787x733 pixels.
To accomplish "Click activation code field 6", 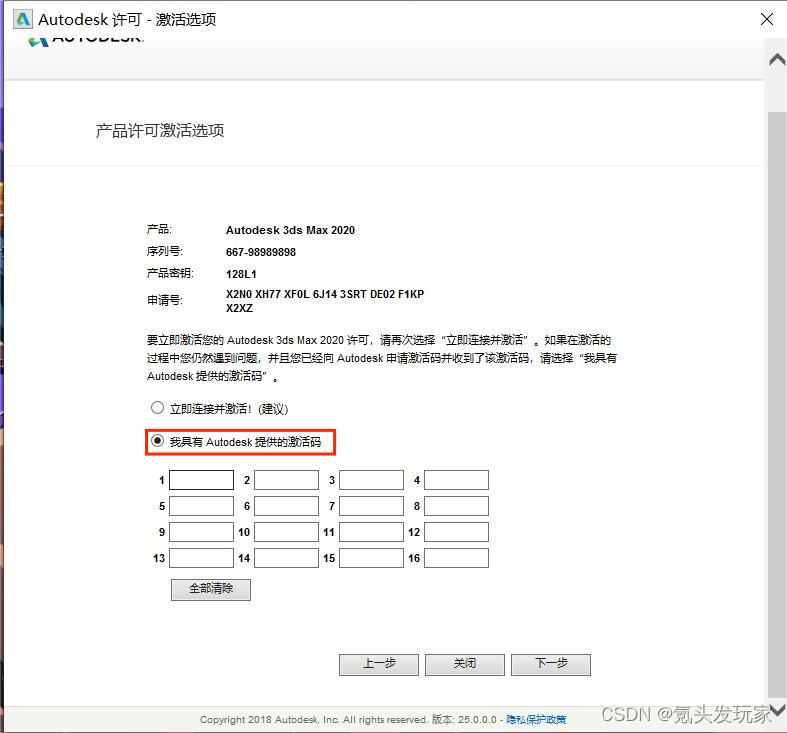I will point(286,506).
